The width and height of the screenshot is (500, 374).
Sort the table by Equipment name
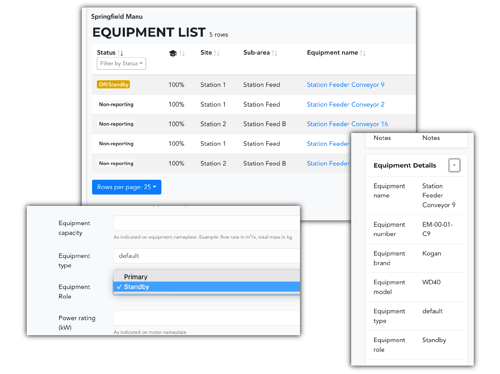tap(363, 53)
